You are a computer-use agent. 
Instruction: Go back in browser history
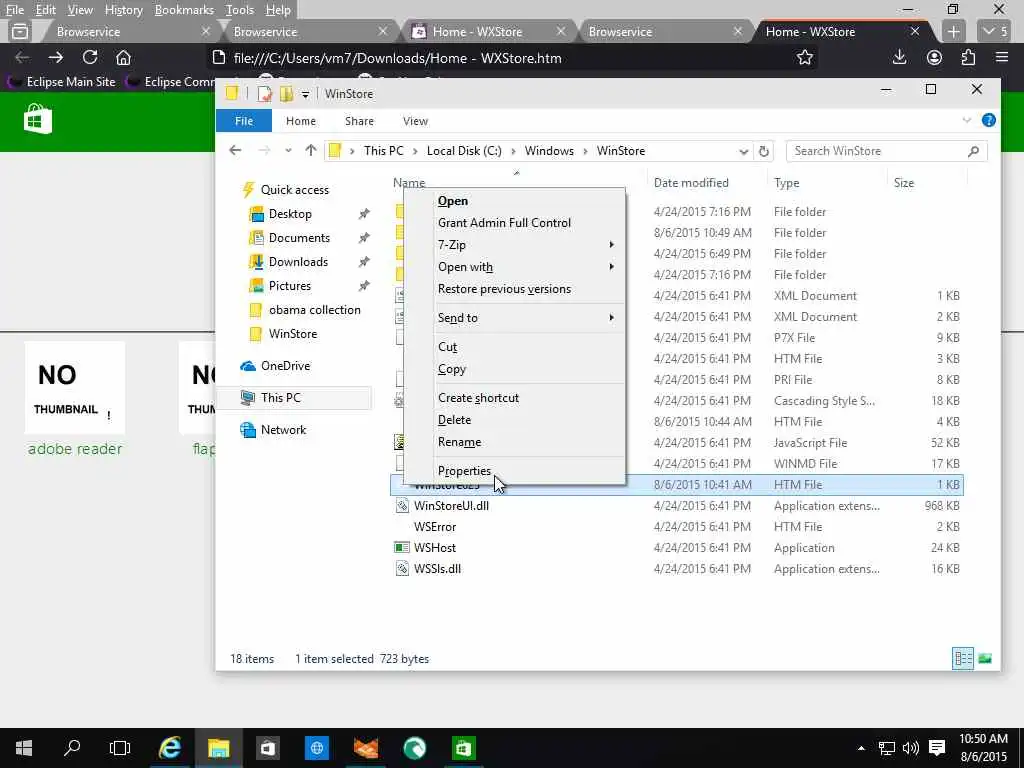(22, 57)
